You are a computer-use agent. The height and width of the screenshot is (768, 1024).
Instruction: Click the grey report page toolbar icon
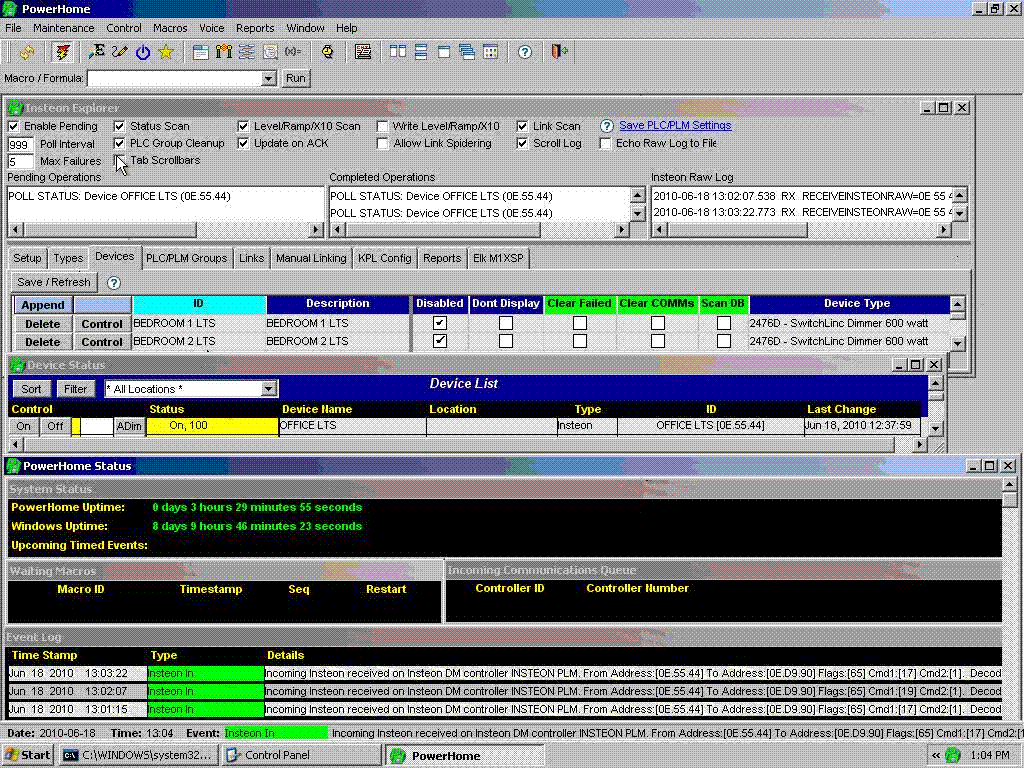pos(270,52)
